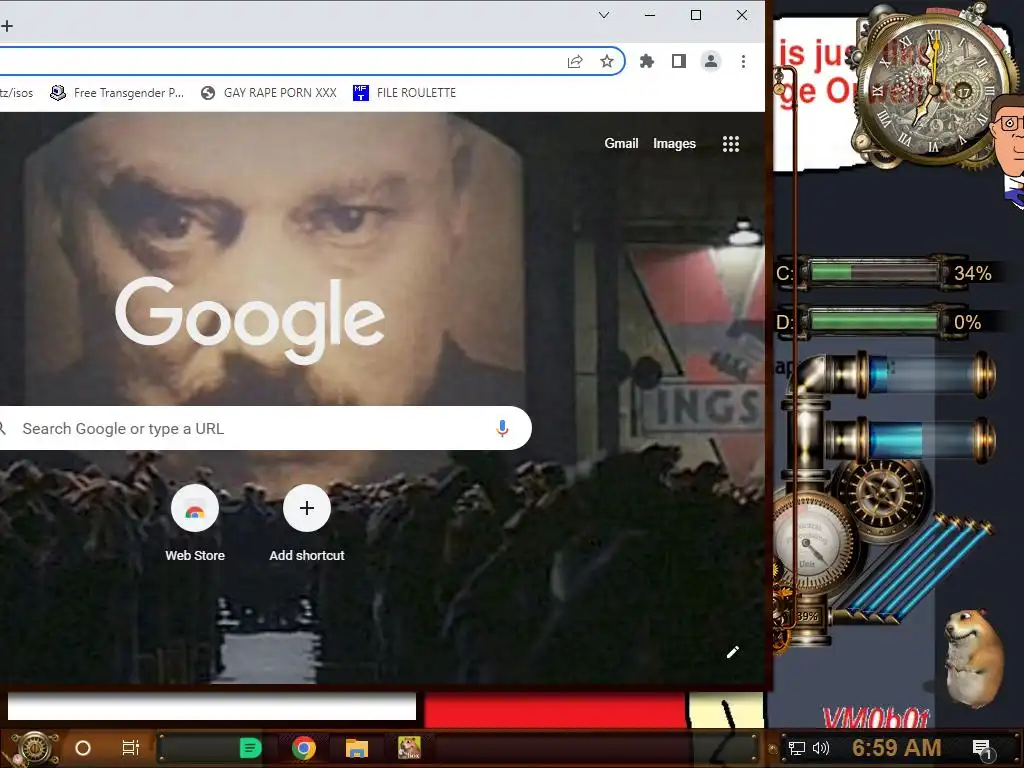Open the Images link on the new tab page

(x=674, y=144)
